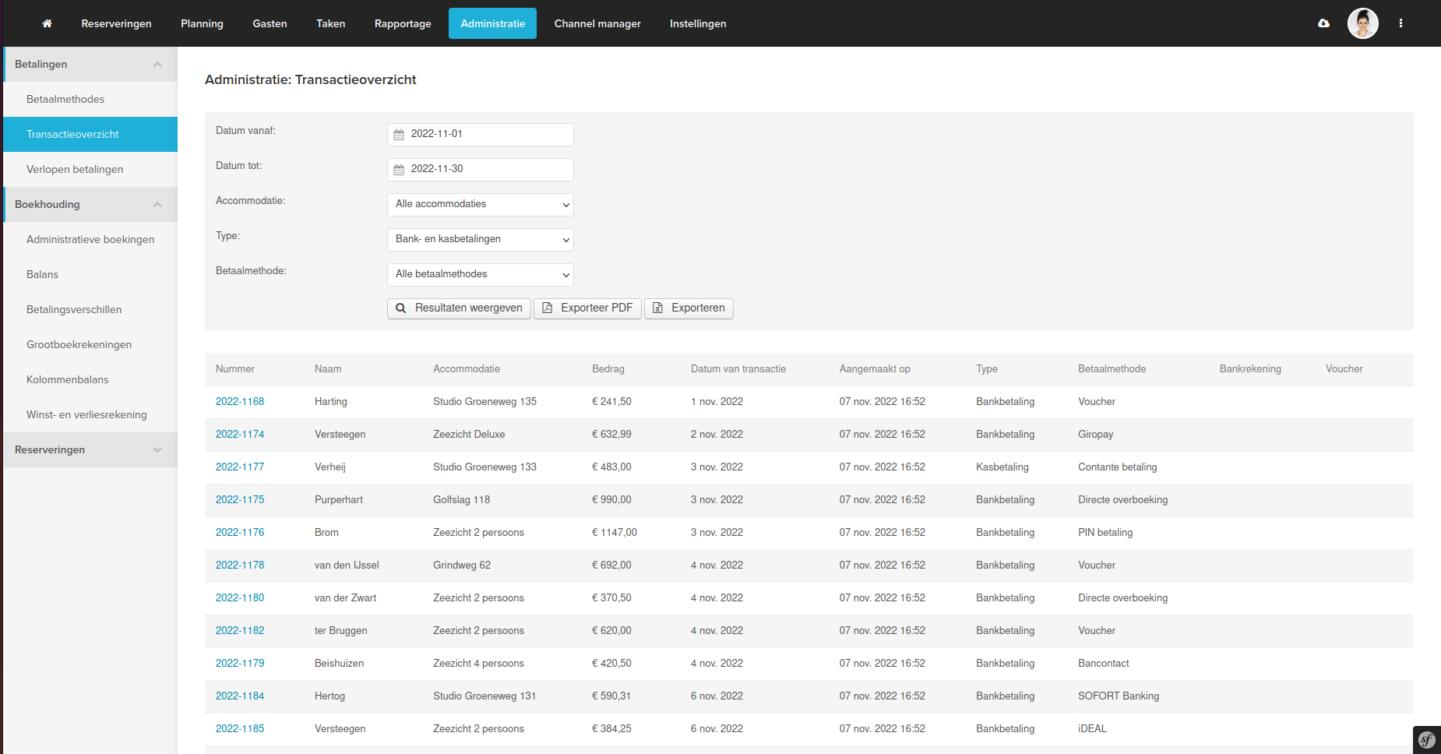
Task: Click the calendar icon in Datum vanaf field
Action: (398, 135)
